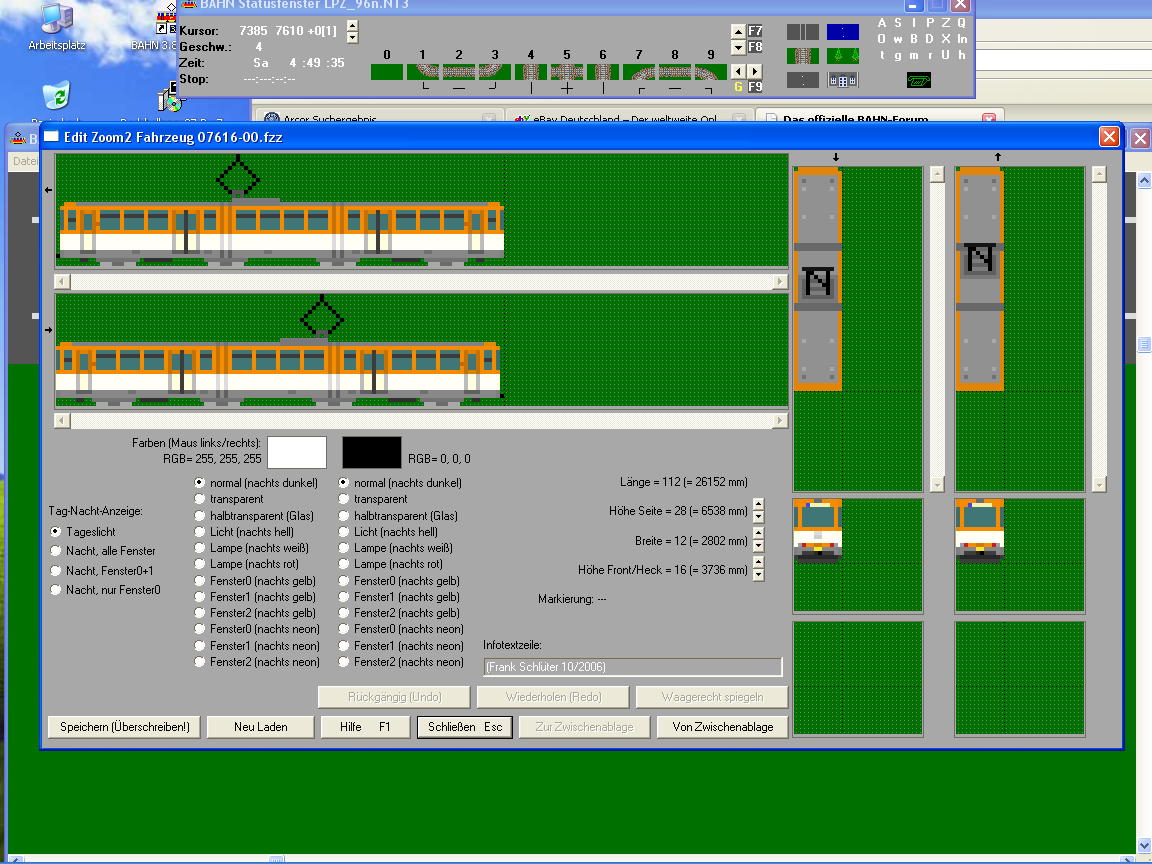Click the right arrow beside F9
The image size is (1152, 864).
755,71
